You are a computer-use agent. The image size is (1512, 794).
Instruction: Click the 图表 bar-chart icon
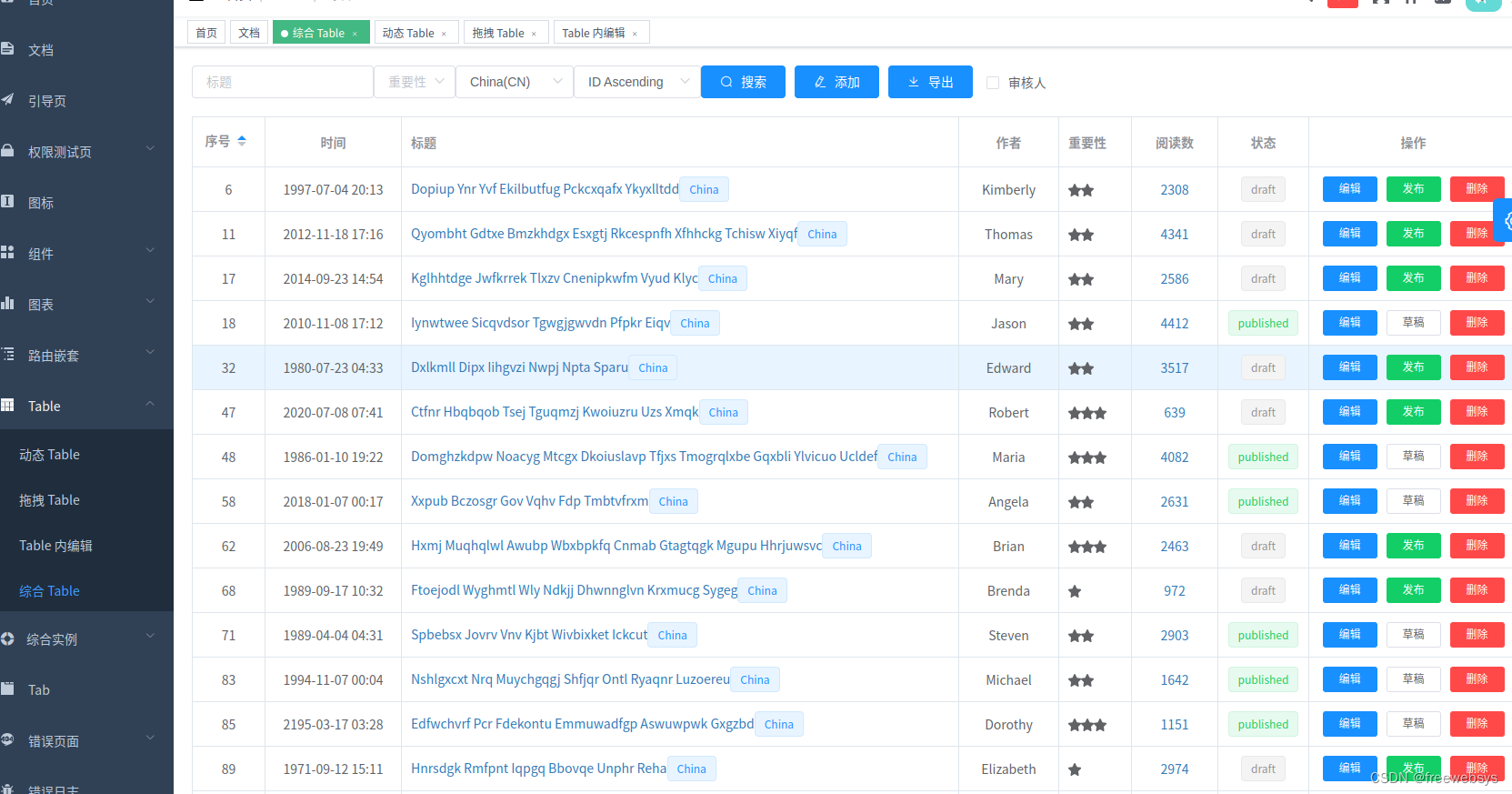[x=7, y=304]
